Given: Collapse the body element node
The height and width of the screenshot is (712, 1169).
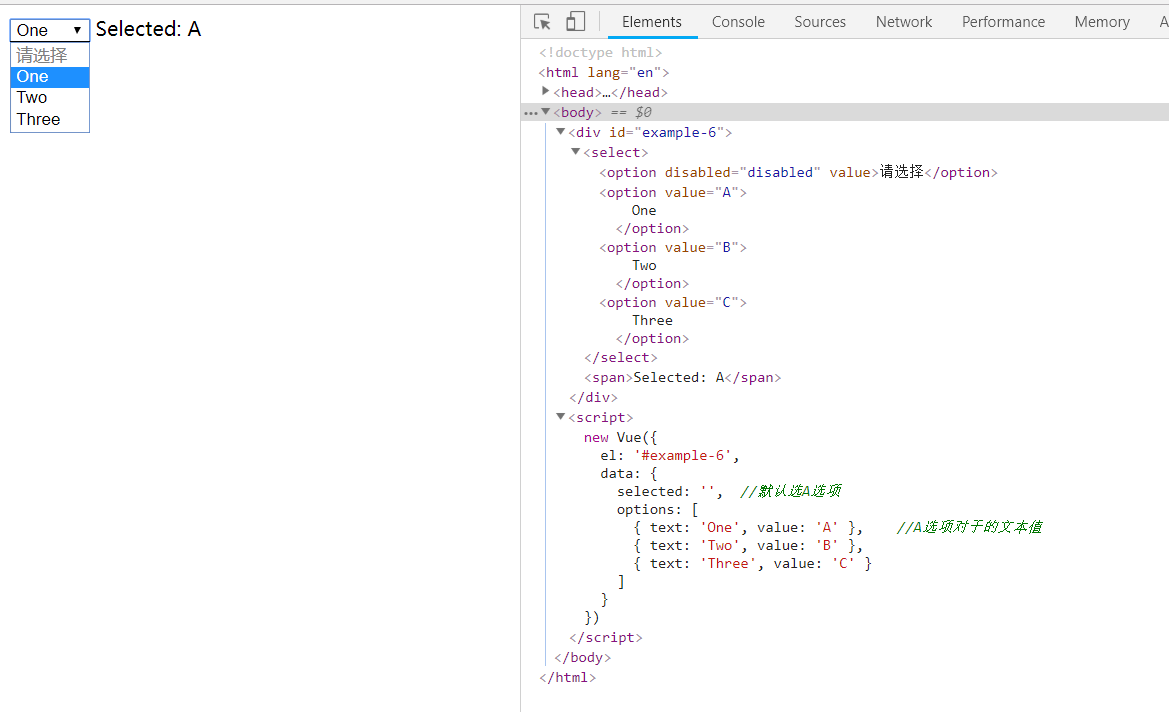Looking at the screenshot, I should (546, 112).
